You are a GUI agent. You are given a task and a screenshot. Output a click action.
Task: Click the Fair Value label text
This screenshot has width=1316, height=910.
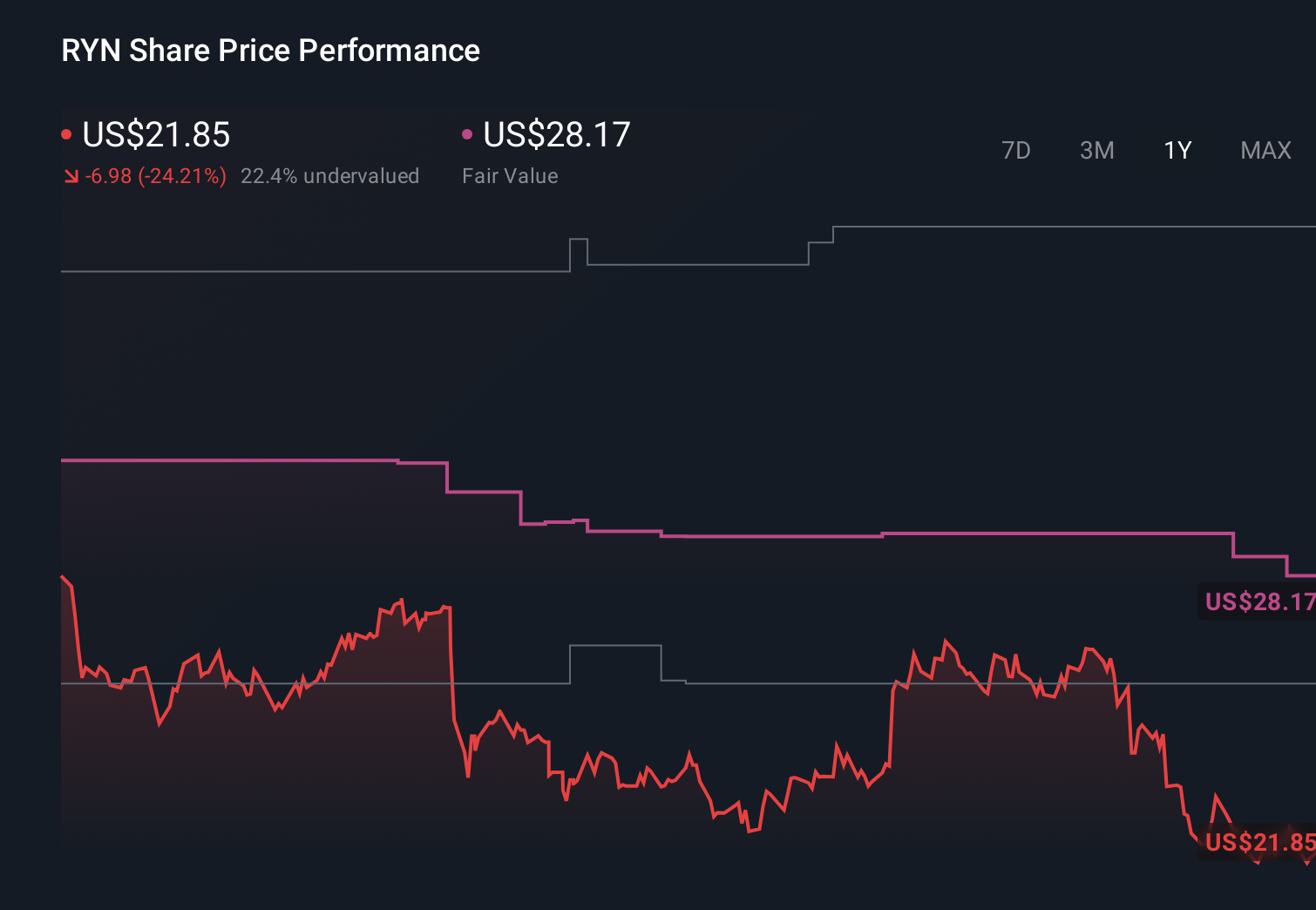[x=510, y=175]
